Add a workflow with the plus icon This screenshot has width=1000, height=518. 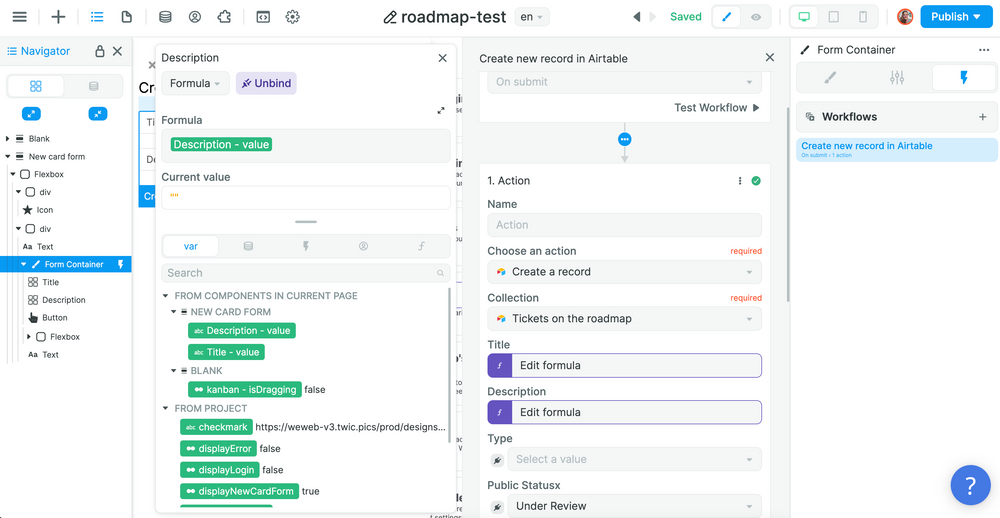point(982,117)
